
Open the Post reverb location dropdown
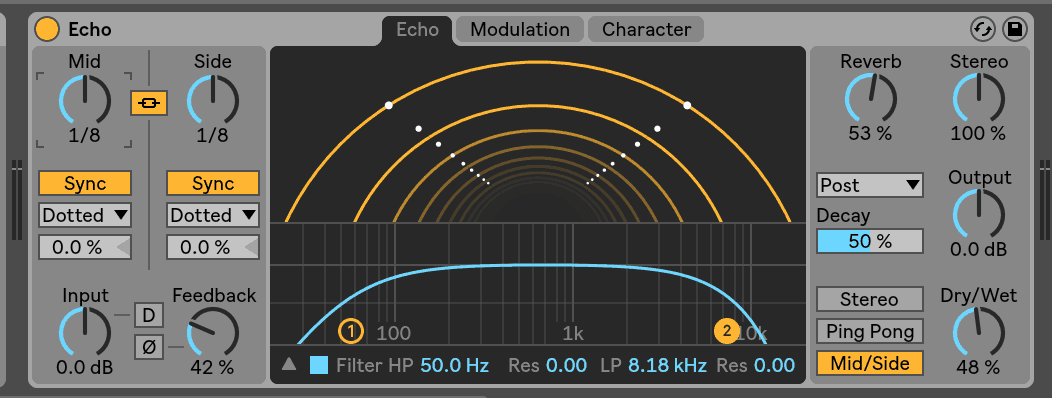pos(870,185)
